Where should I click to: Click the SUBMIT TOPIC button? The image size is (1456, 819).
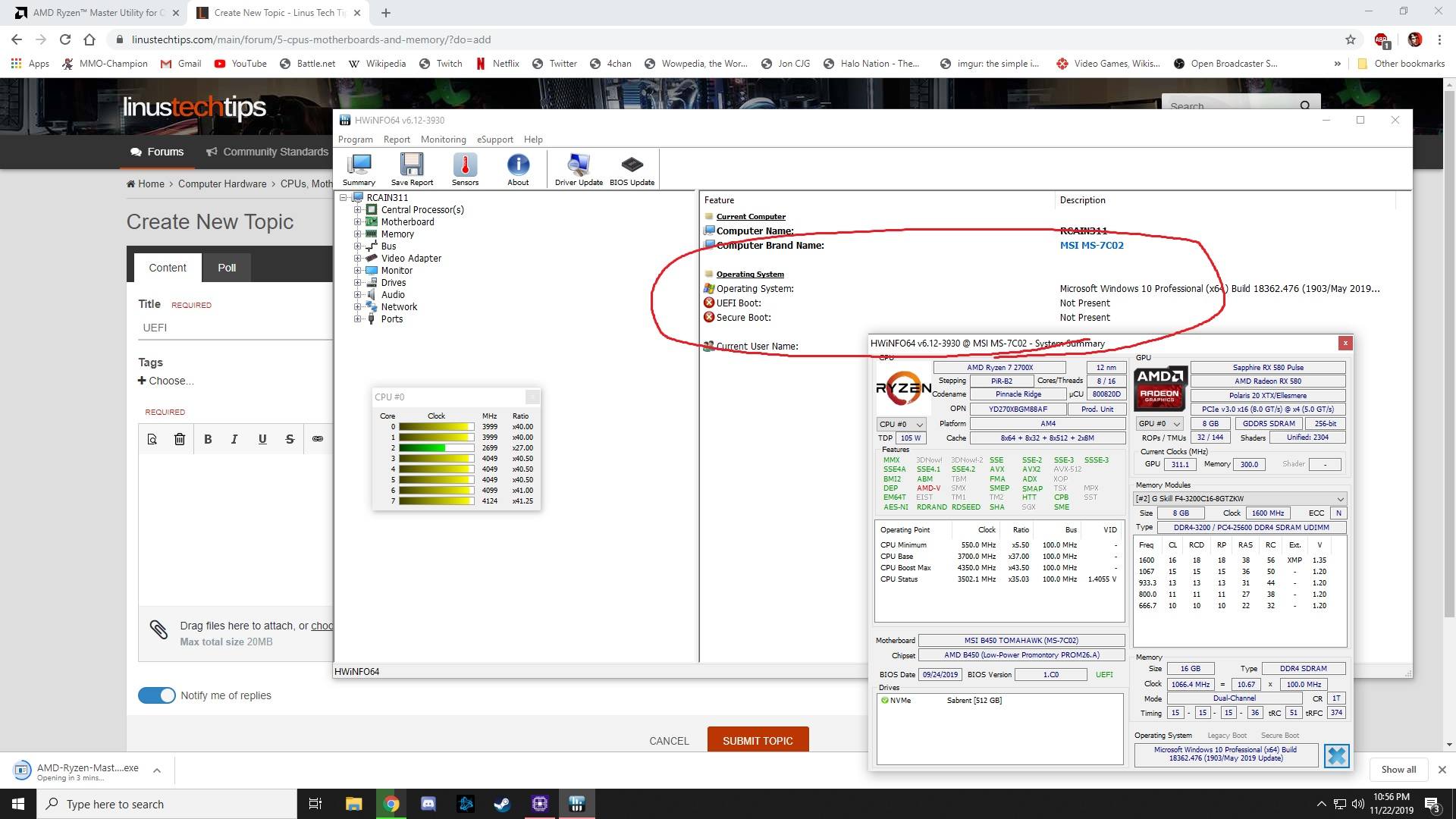click(758, 740)
